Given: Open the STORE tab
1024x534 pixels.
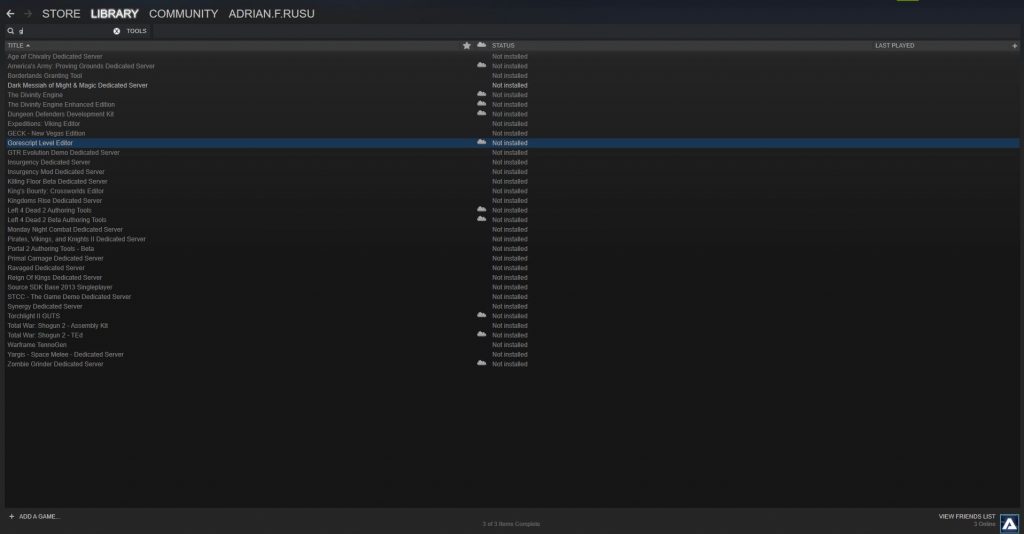Looking at the screenshot, I should [x=61, y=14].
